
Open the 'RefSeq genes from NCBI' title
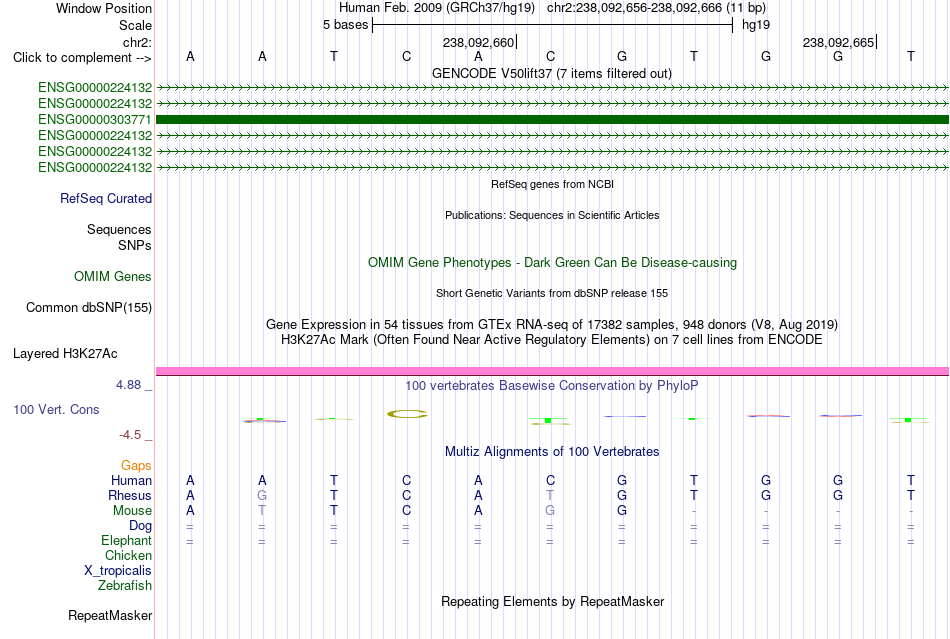pos(553,184)
